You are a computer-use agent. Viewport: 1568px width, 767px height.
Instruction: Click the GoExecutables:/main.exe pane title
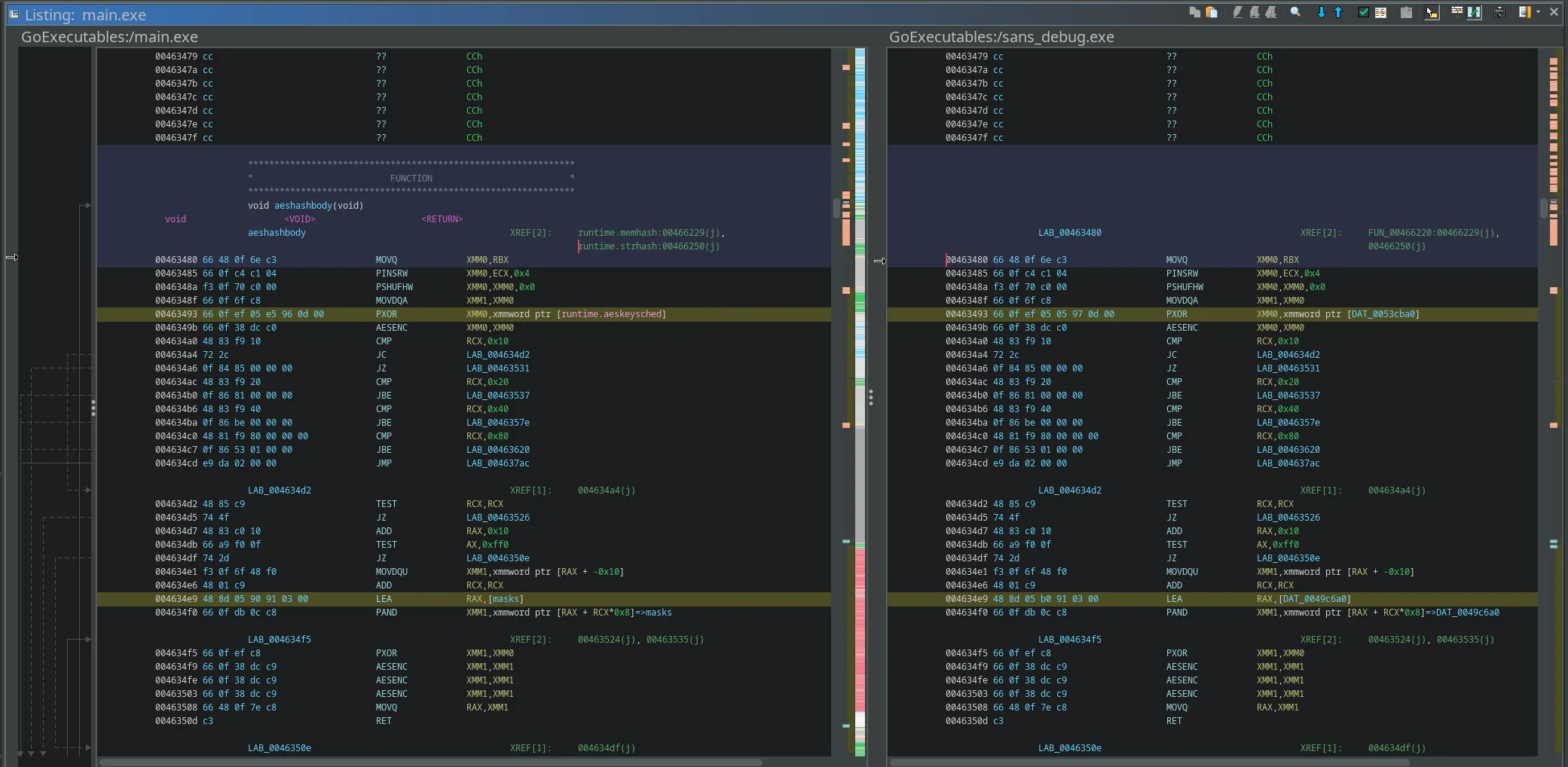(109, 37)
